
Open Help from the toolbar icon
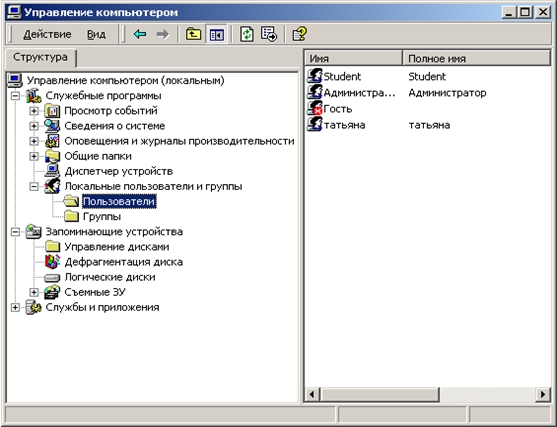pyautogui.click(x=299, y=34)
